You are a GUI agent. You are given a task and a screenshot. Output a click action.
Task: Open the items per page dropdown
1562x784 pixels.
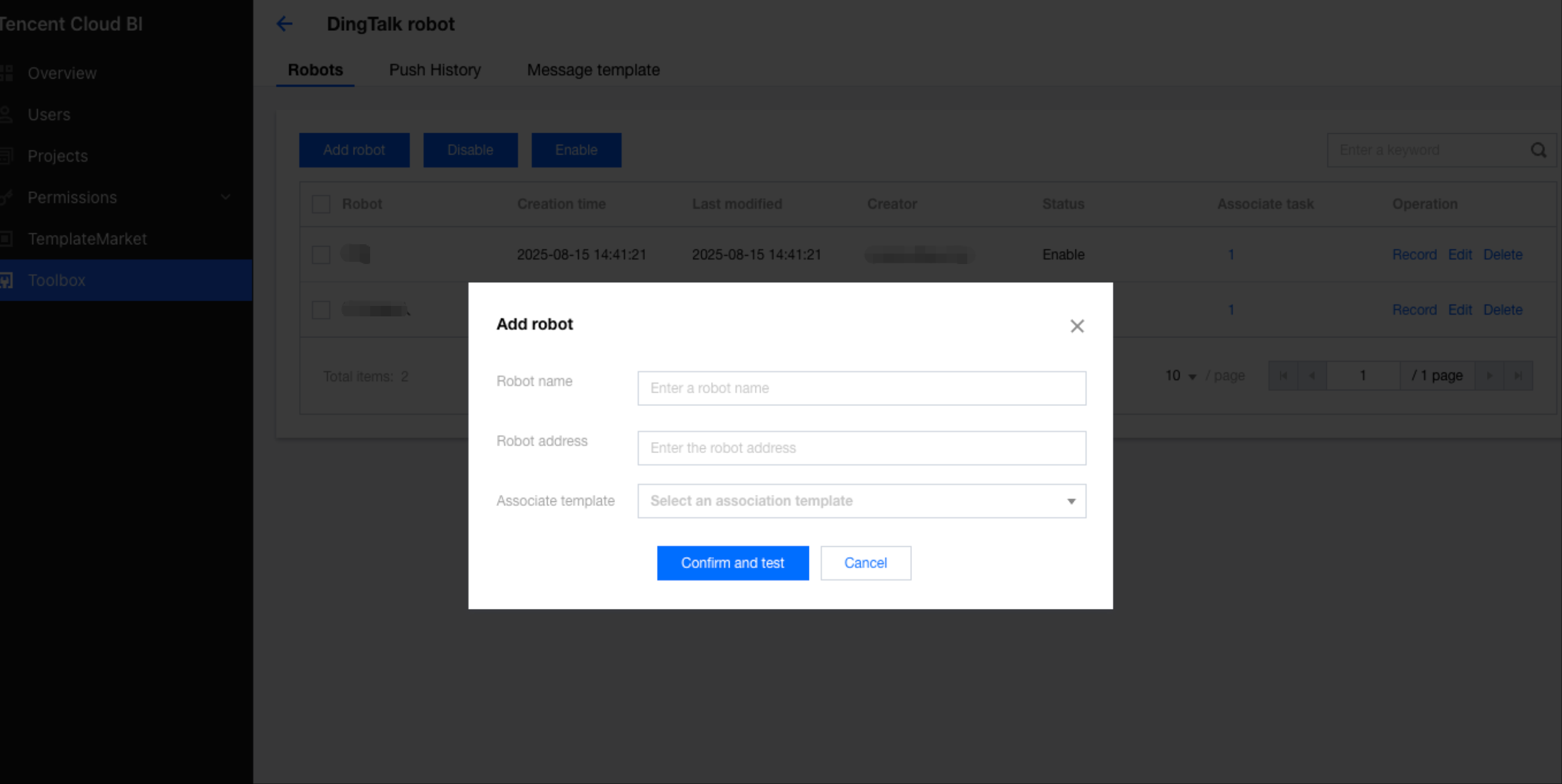coord(1180,376)
